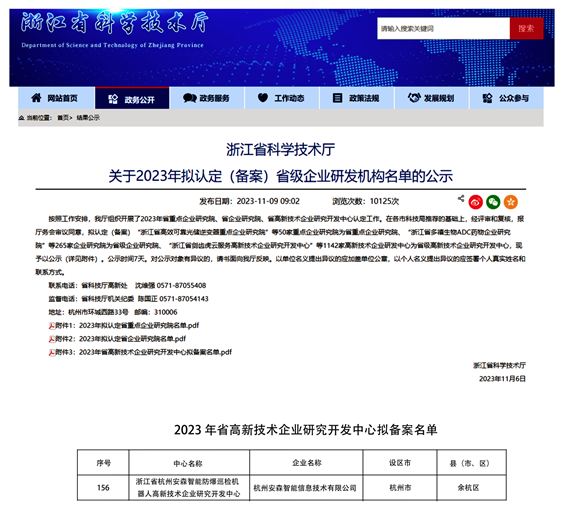This screenshot has width=567, height=526.
Task: Open the 公众参与 menu tab
Action: click(x=506, y=98)
